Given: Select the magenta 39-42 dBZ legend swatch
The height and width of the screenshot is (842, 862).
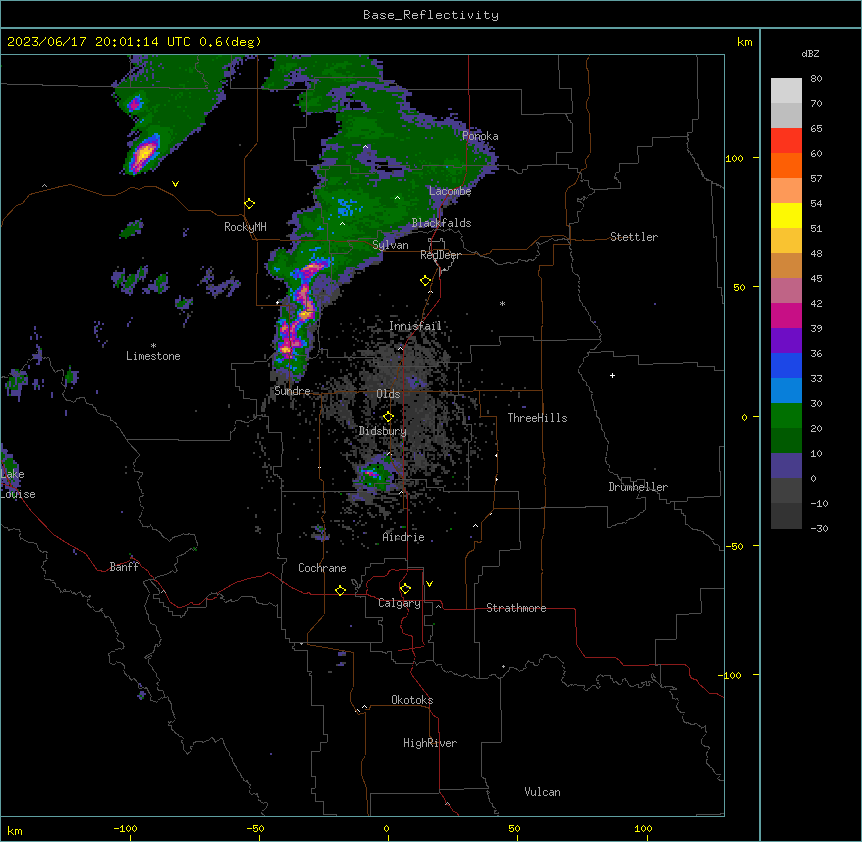Looking at the screenshot, I should click(x=786, y=315).
